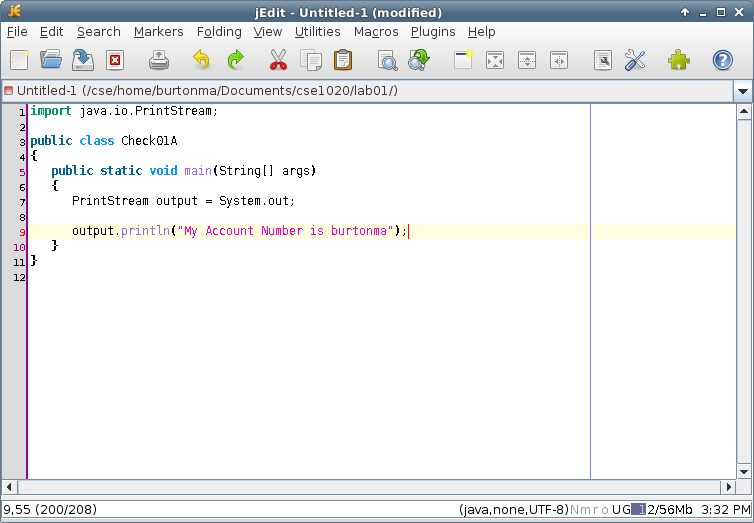Open the Search menu

(99, 32)
